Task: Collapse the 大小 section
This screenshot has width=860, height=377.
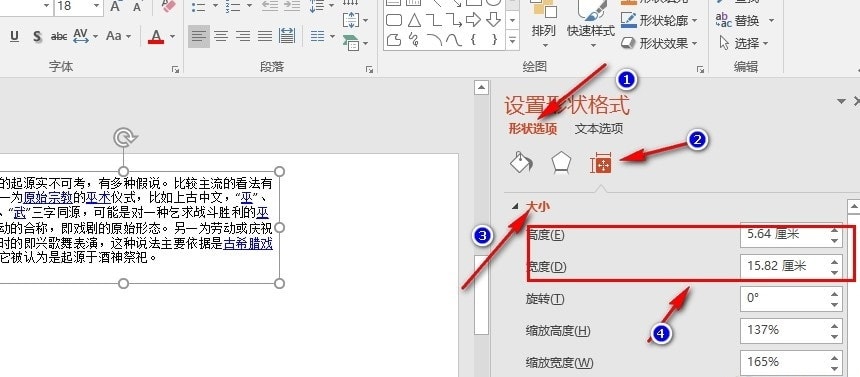Action: coord(515,206)
